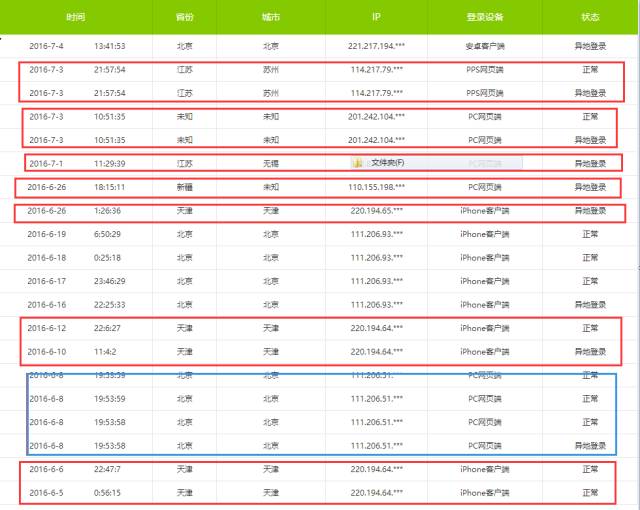640x510 pixels.
Task: Select the date cell 2016-6-16
Action: [x=47, y=305]
